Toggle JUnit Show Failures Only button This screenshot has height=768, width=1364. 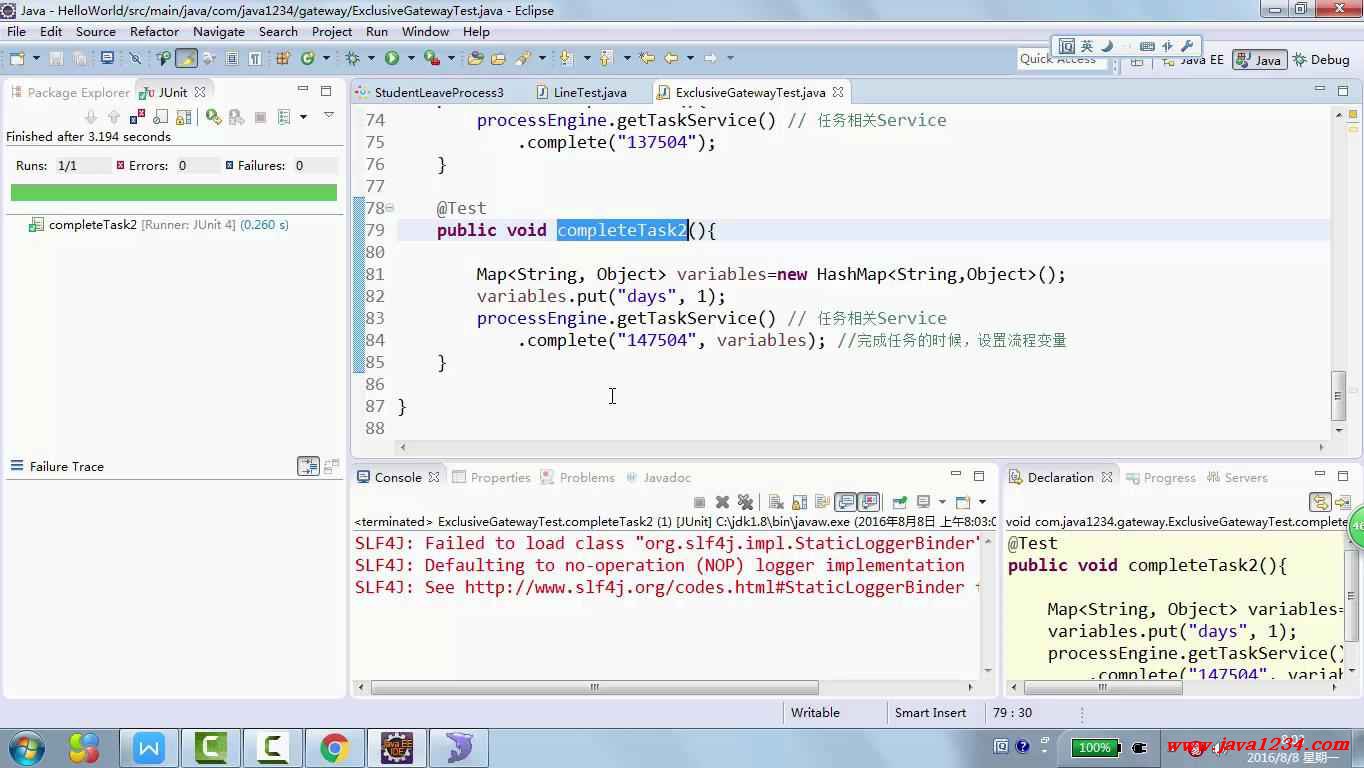point(138,117)
